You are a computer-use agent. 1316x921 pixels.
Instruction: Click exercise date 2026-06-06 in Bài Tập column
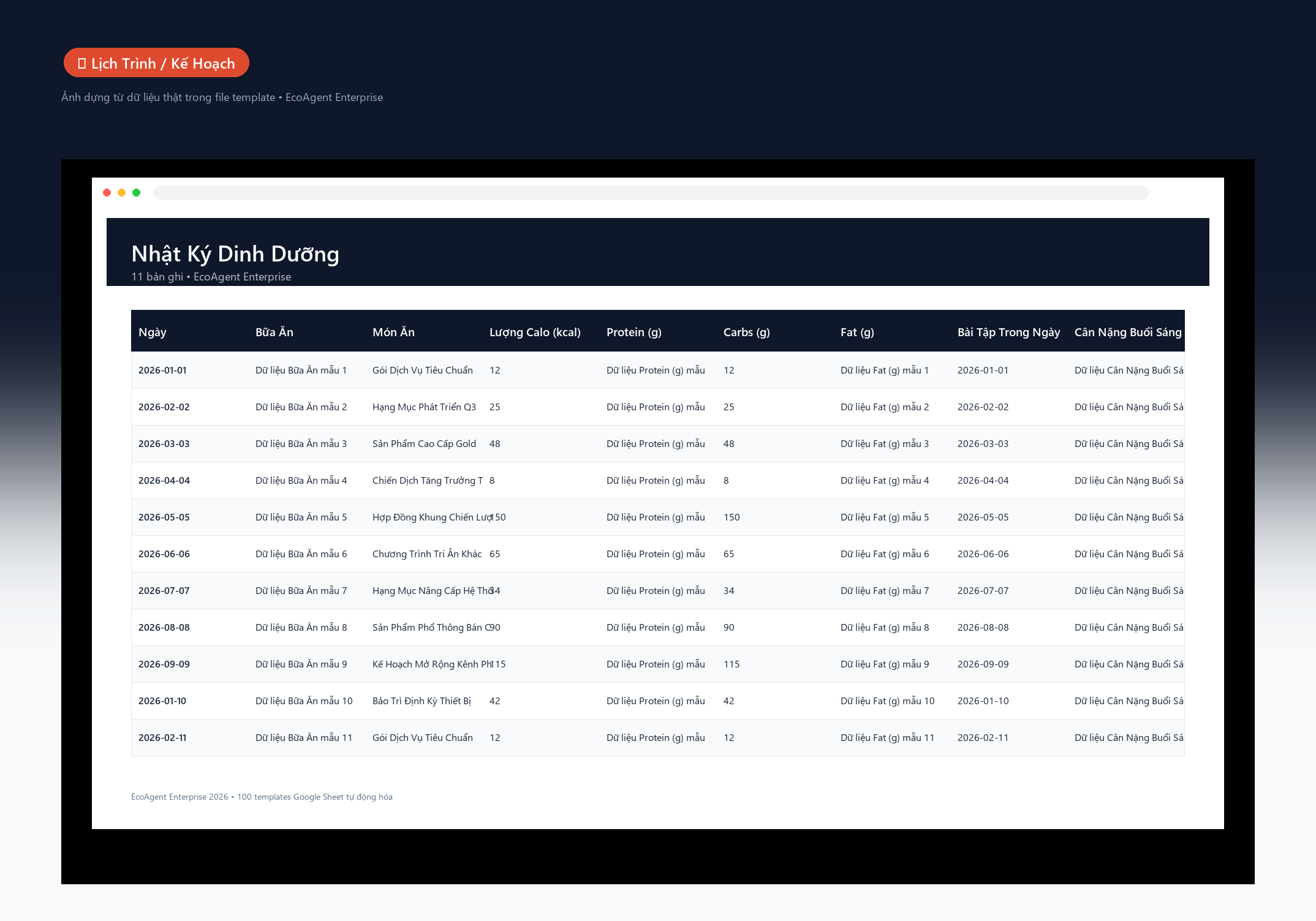tap(983, 554)
